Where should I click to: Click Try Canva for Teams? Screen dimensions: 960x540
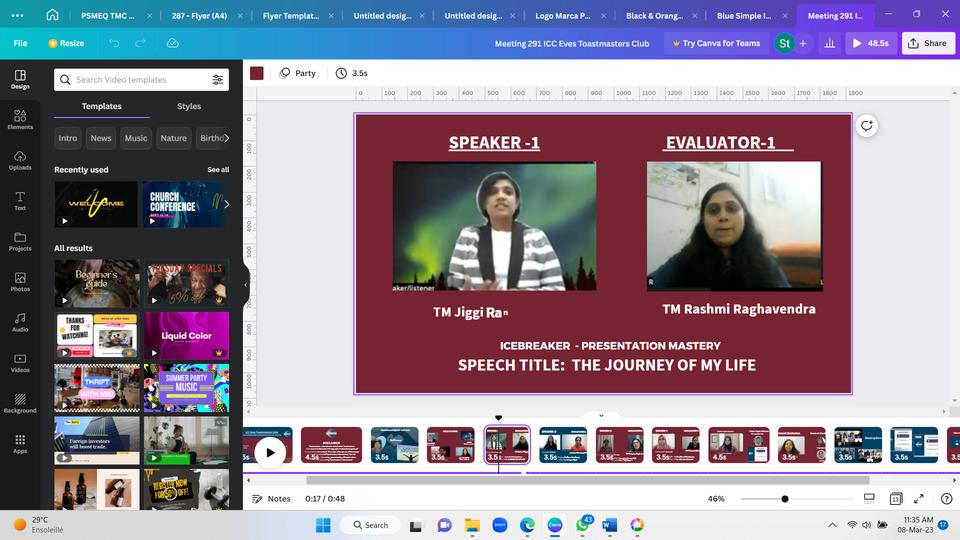click(716, 43)
